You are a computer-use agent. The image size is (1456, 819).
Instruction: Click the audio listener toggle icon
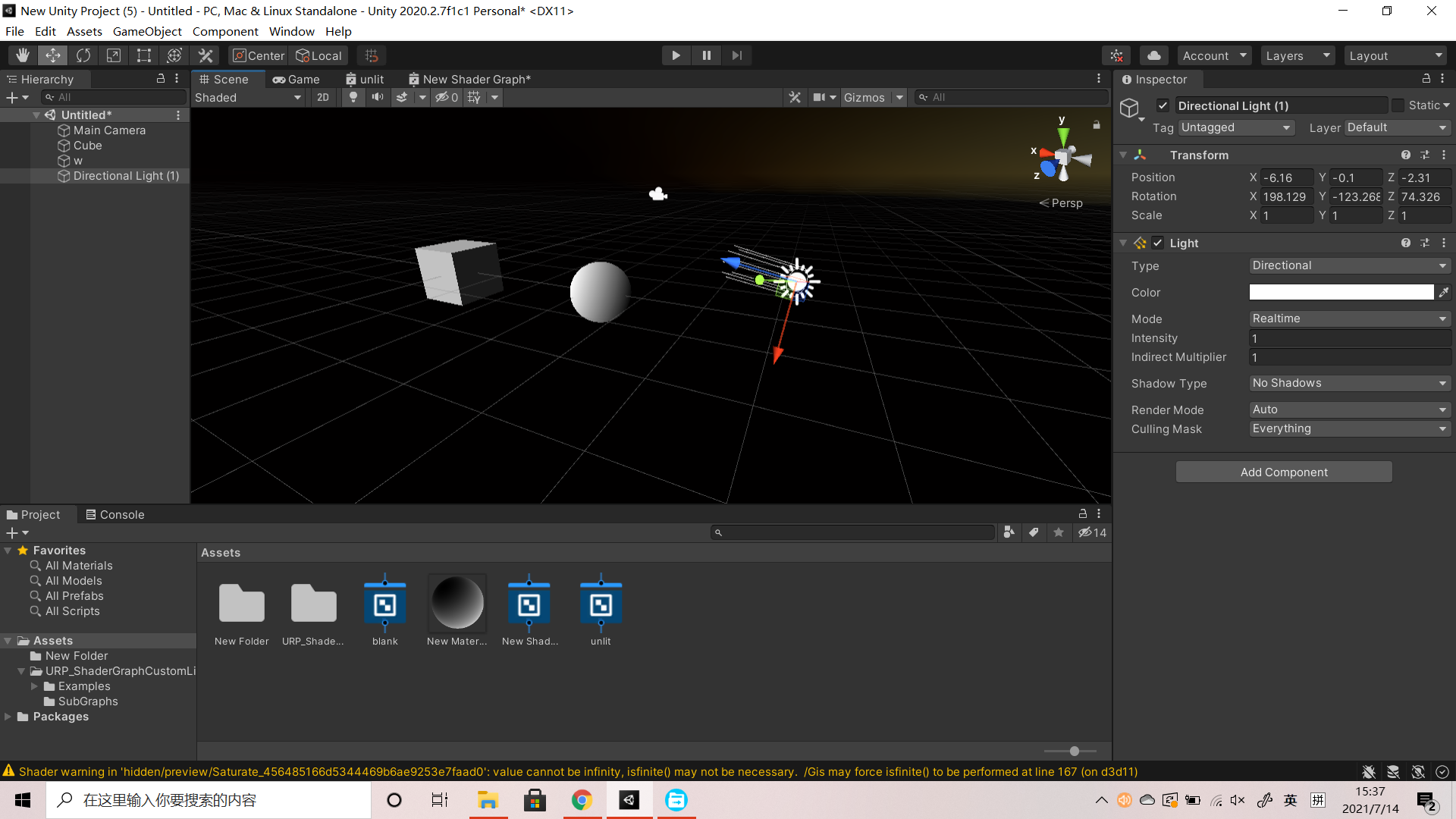[378, 97]
